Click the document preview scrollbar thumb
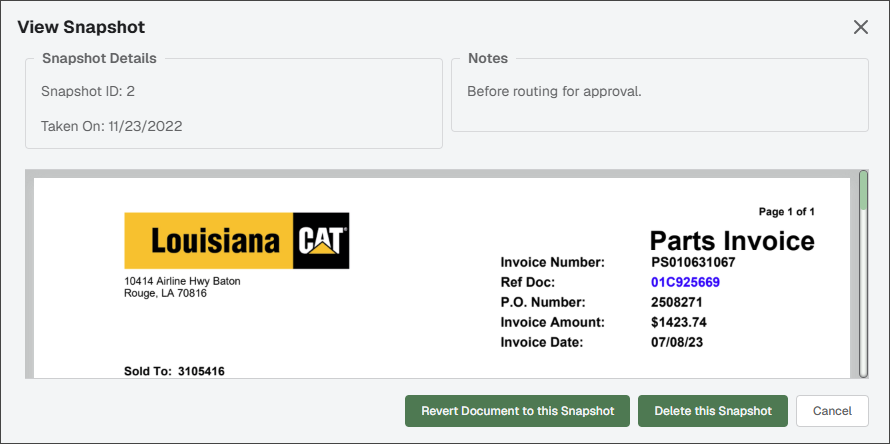 (x=863, y=190)
